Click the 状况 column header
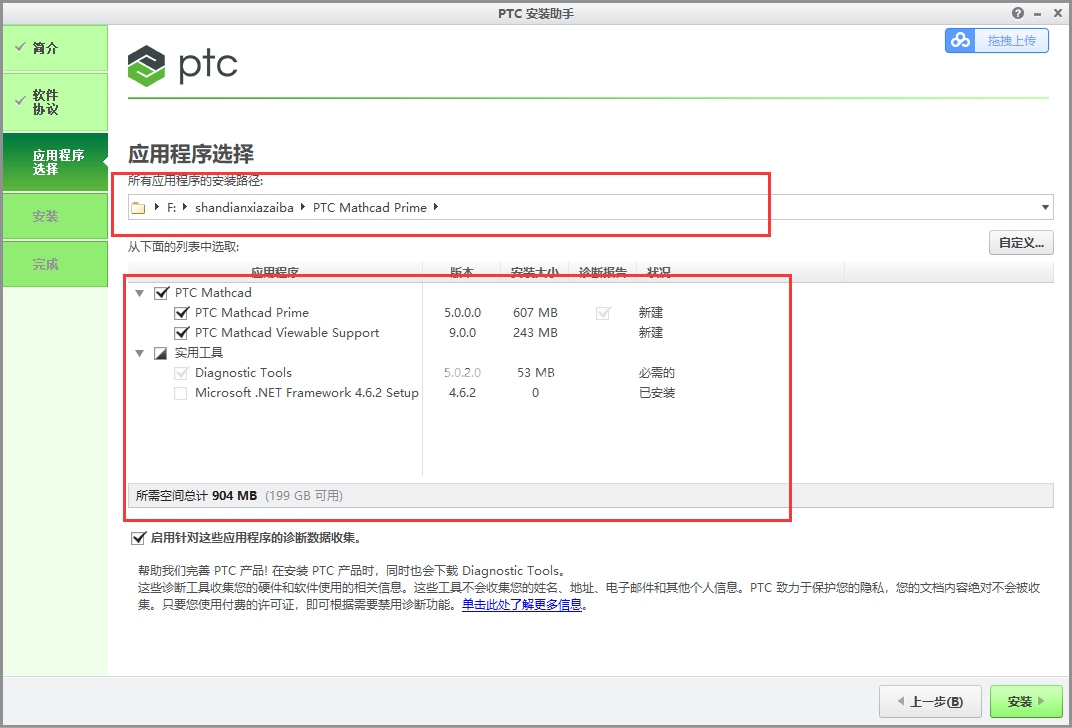This screenshot has width=1072, height=728. (658, 272)
